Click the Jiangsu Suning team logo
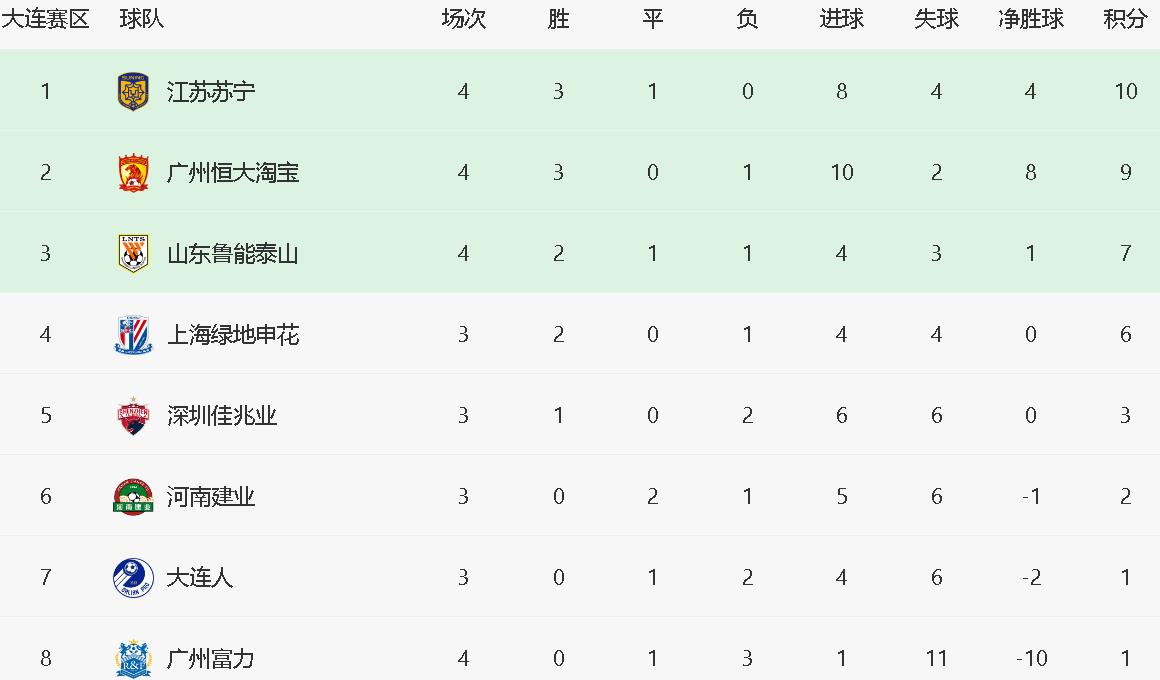The height and width of the screenshot is (680, 1160). (x=133, y=92)
